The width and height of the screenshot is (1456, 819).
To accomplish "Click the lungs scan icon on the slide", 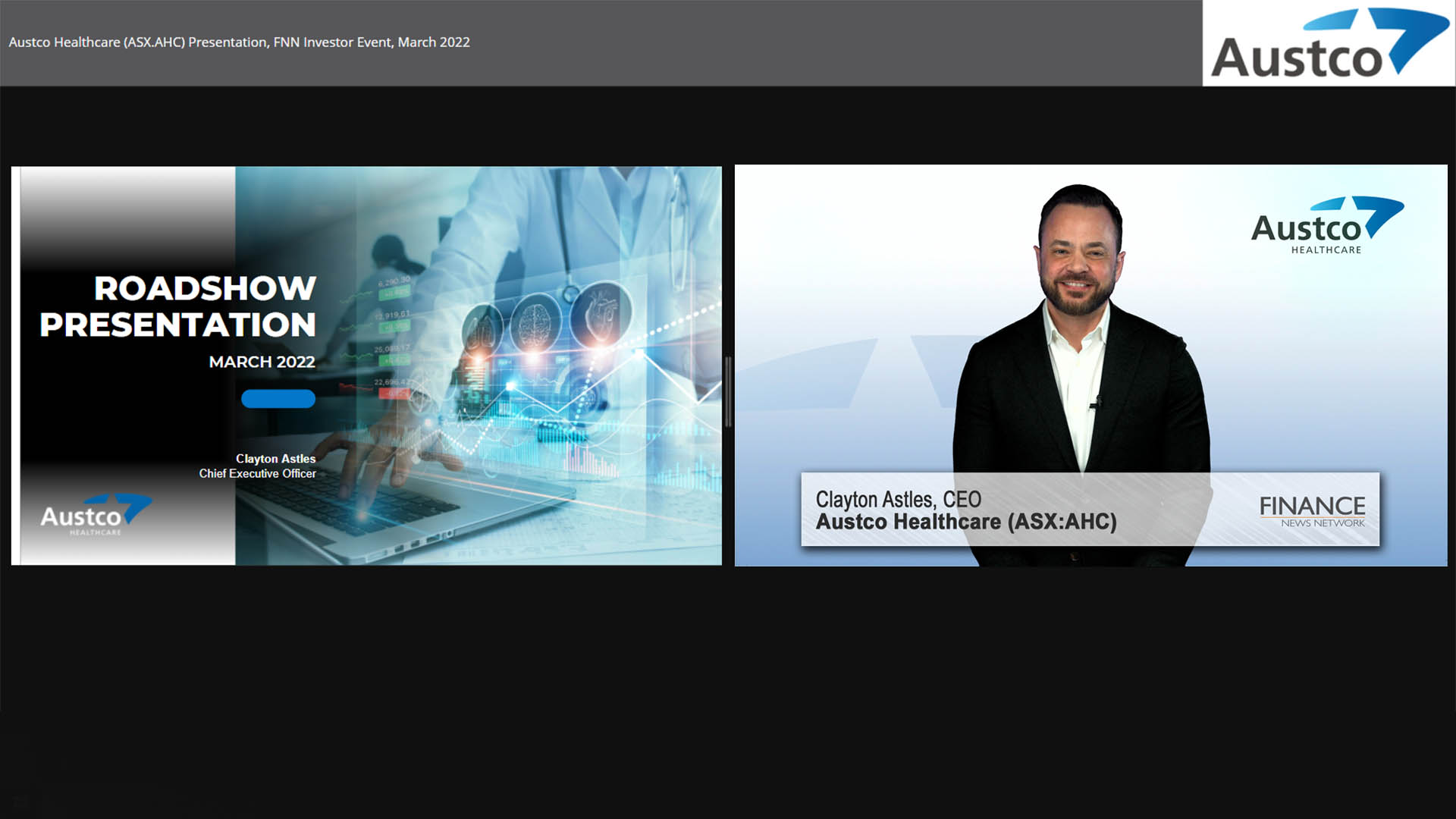I will [482, 331].
